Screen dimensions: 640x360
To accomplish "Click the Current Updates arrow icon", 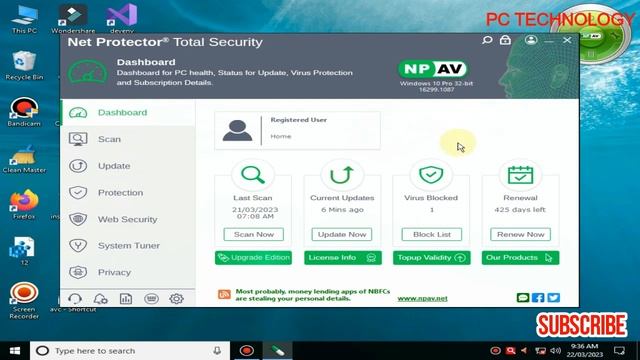I will tap(342, 175).
